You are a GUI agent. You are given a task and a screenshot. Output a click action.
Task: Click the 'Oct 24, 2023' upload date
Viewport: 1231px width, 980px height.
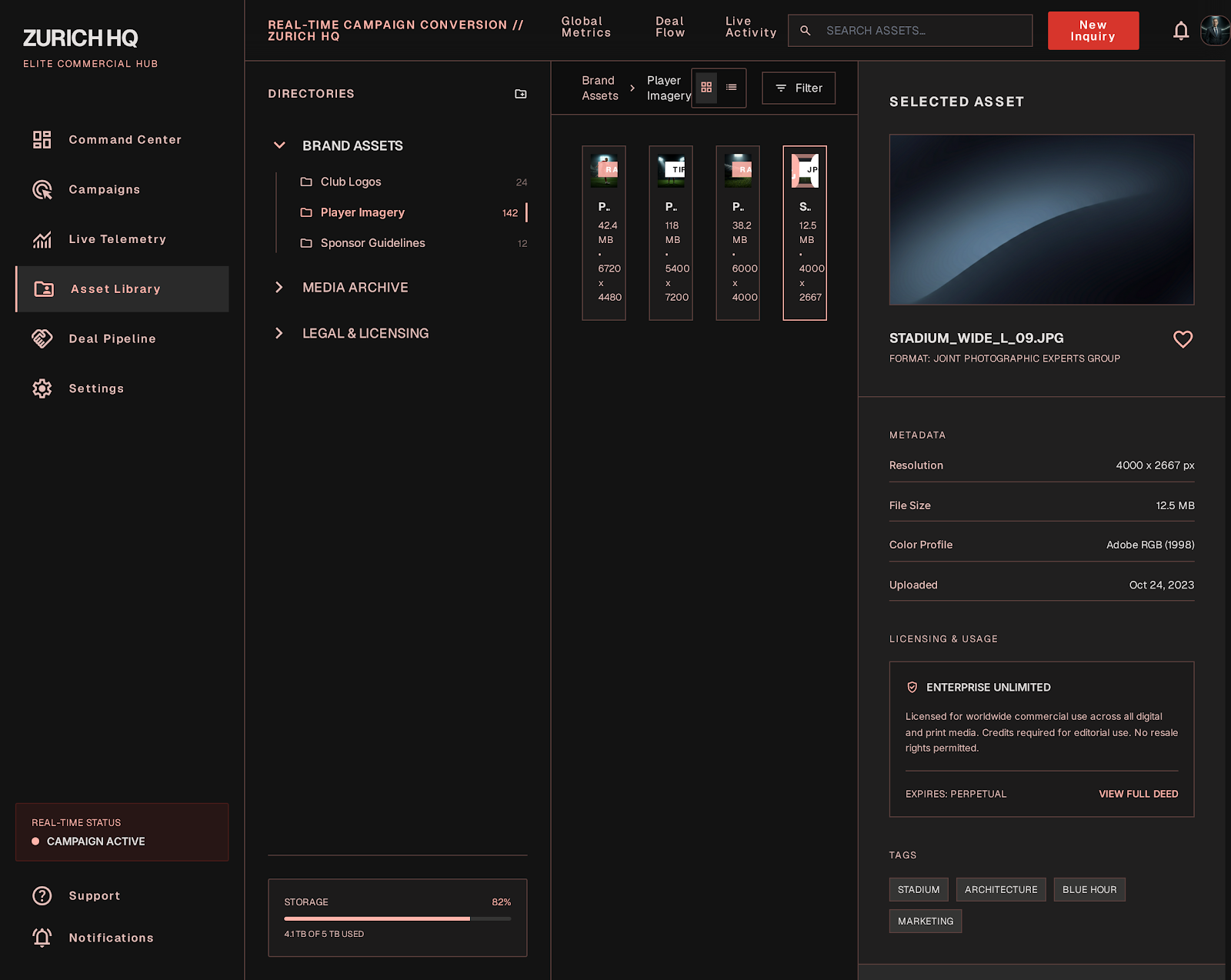pos(1162,585)
